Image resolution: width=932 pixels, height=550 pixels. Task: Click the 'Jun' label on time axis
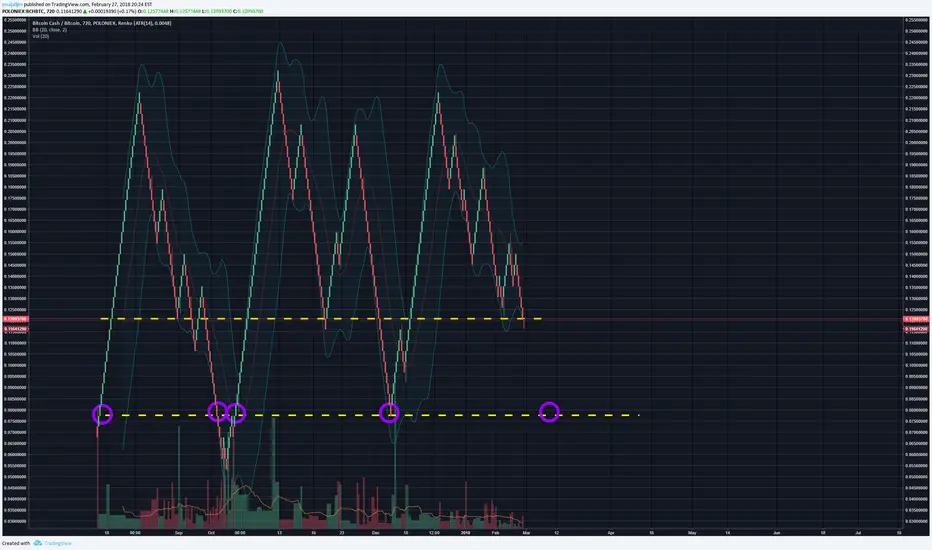(x=776, y=533)
